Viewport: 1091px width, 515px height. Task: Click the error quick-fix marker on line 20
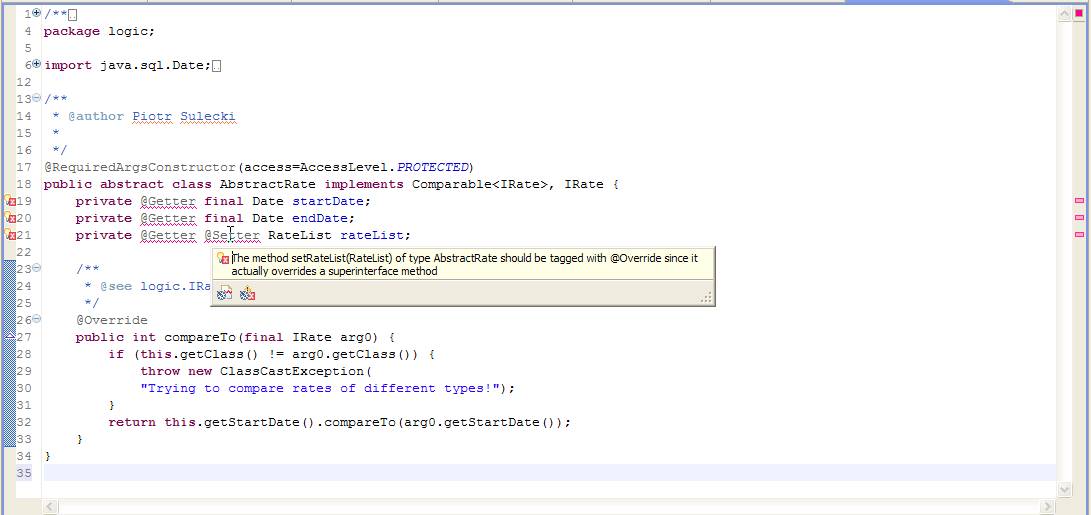(9, 218)
